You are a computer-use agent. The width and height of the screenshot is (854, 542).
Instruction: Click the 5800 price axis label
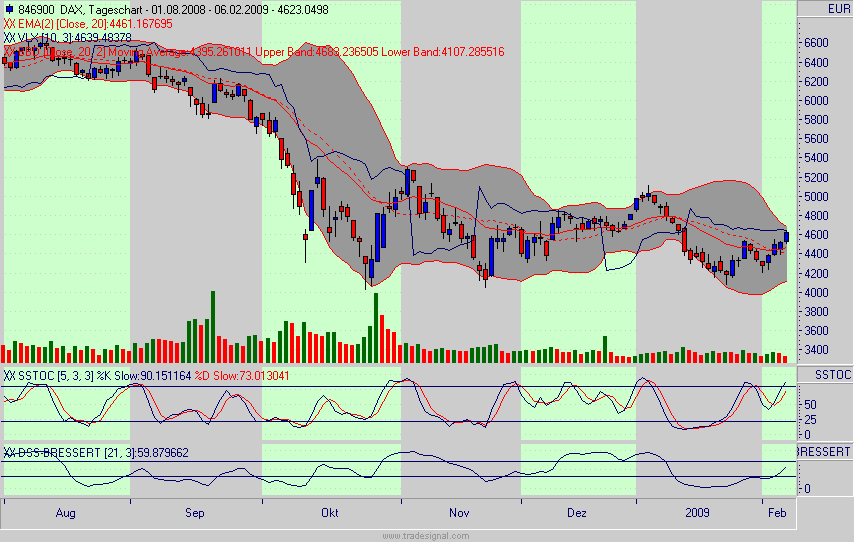coord(816,120)
